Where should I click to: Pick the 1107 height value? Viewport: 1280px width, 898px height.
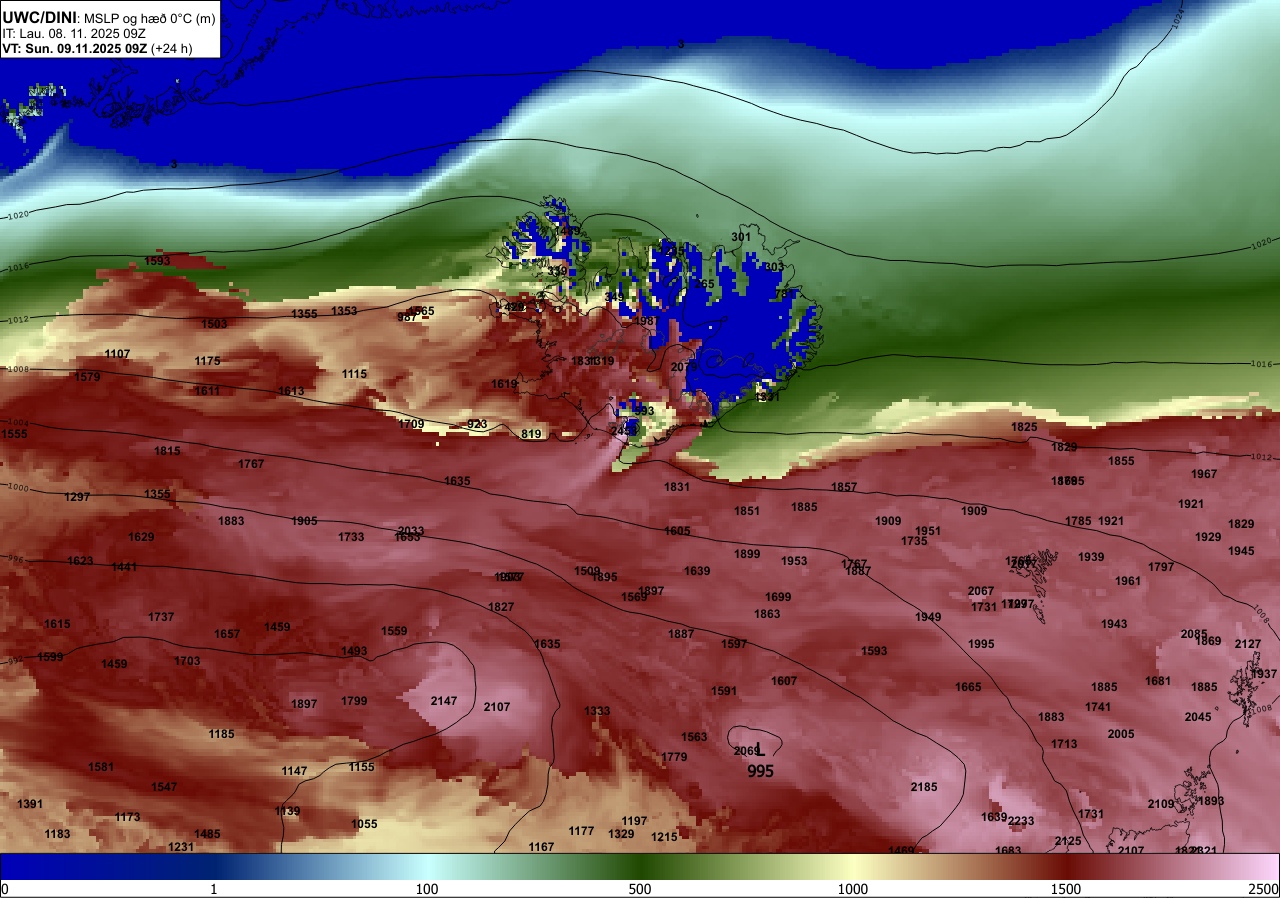coord(117,354)
